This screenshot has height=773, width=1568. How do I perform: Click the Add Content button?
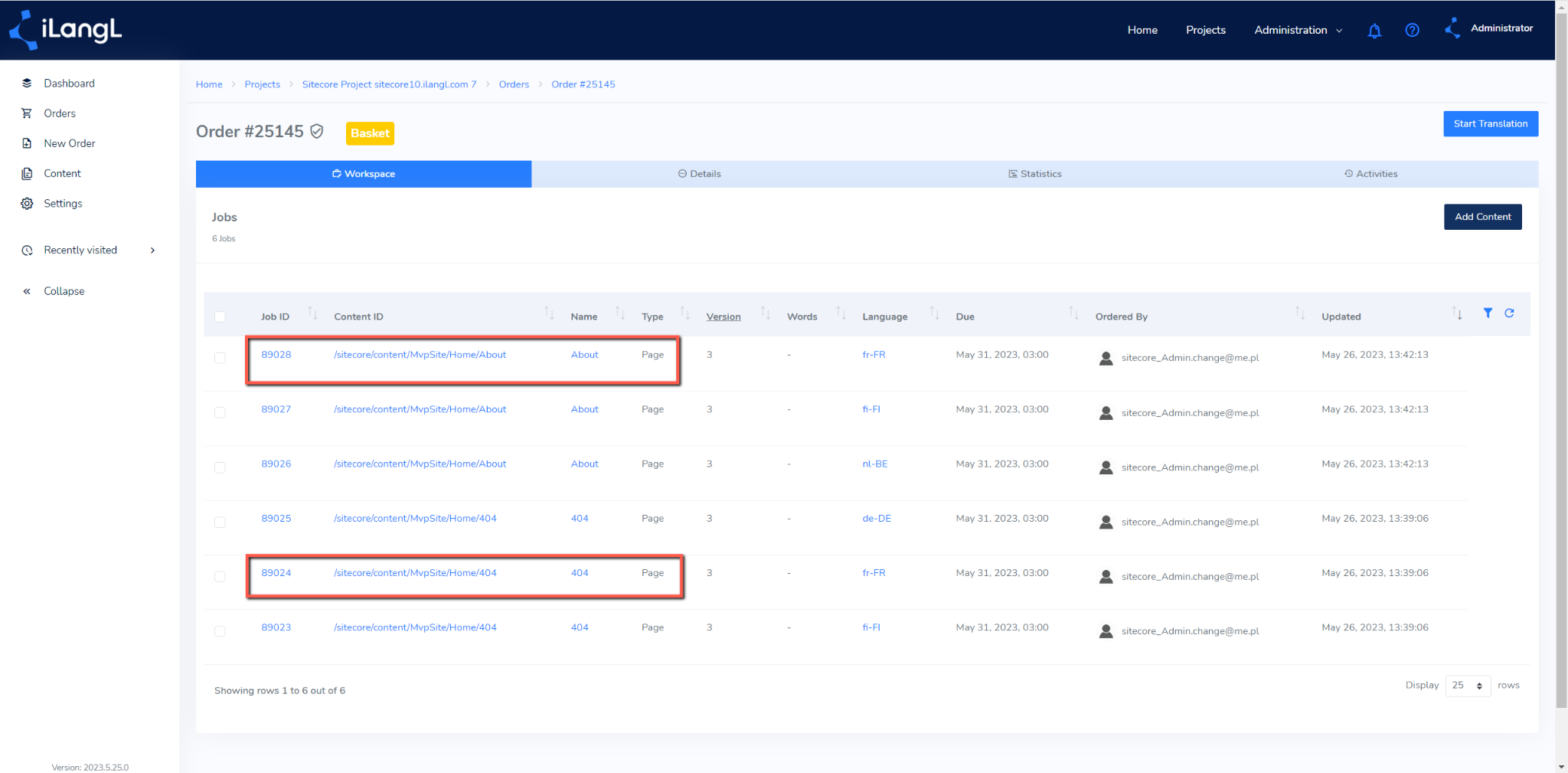[x=1483, y=217]
